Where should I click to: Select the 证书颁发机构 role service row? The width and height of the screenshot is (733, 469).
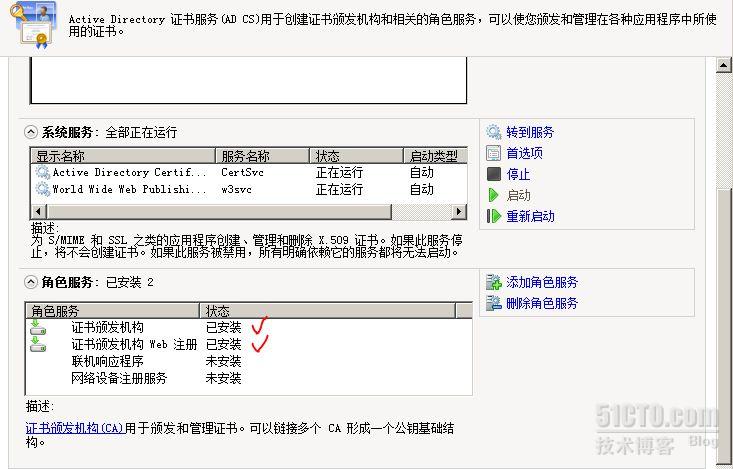(x=249, y=327)
